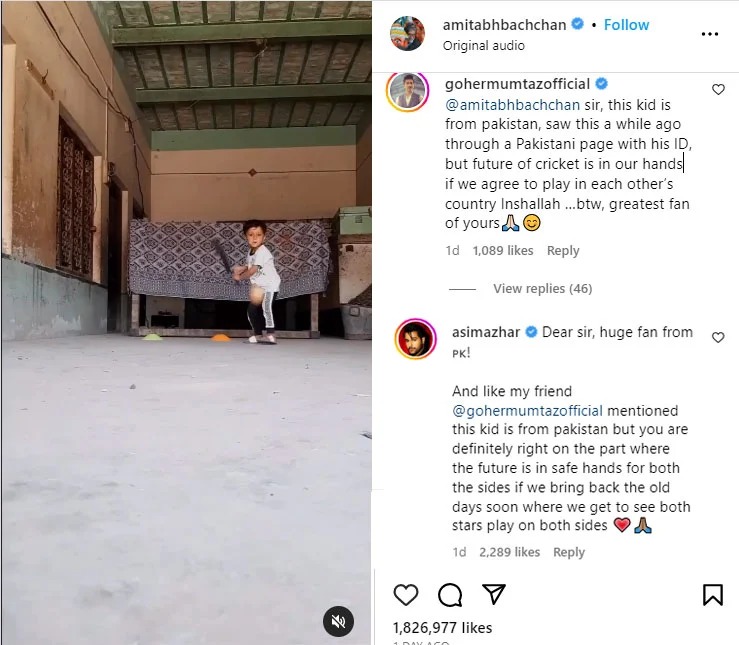The width and height of the screenshot is (739, 645).
Task: Open @gohermumtazofficial mention in asimazhar's comment
Action: (527, 411)
